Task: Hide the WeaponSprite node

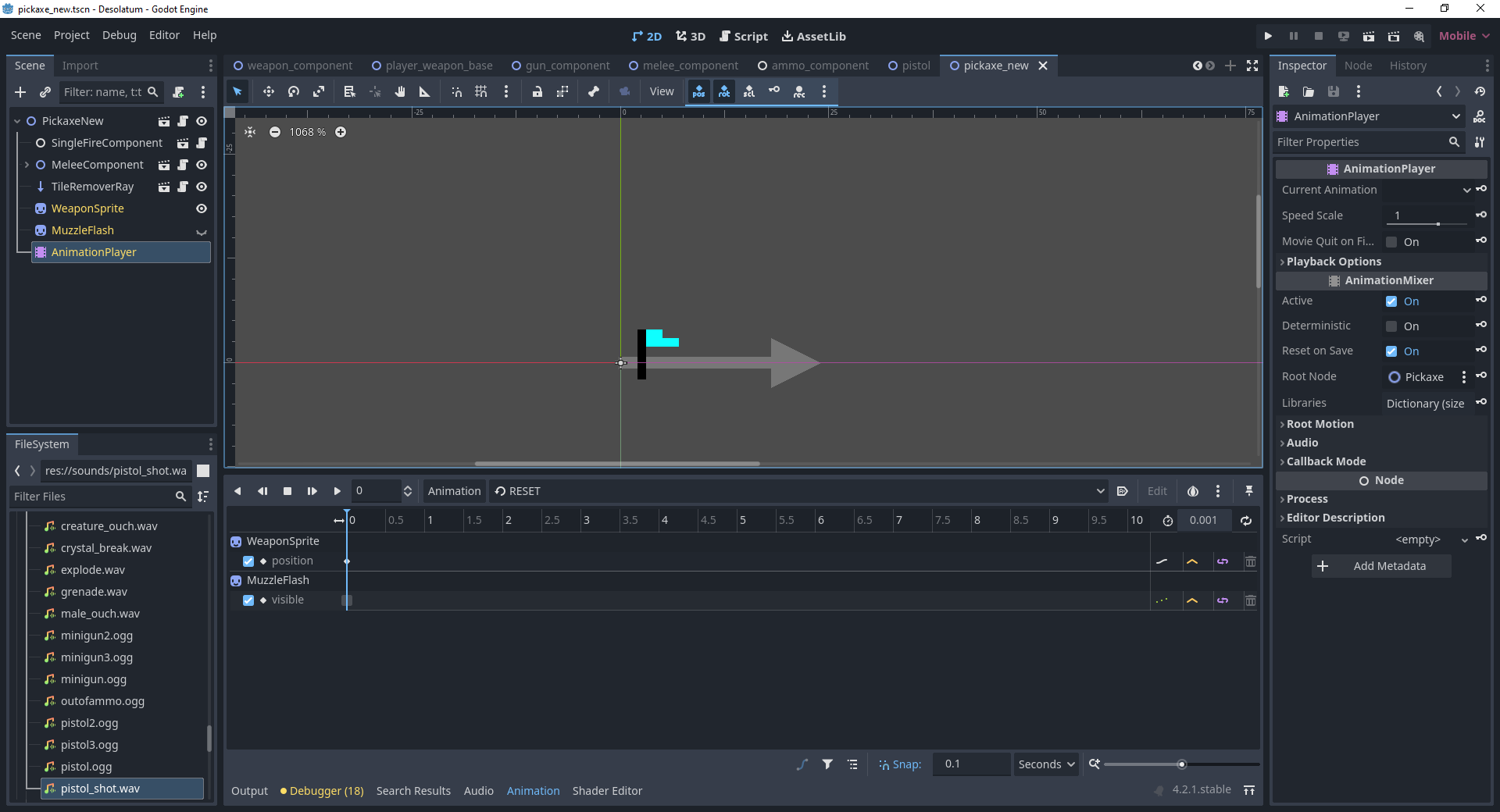Action: (201, 208)
